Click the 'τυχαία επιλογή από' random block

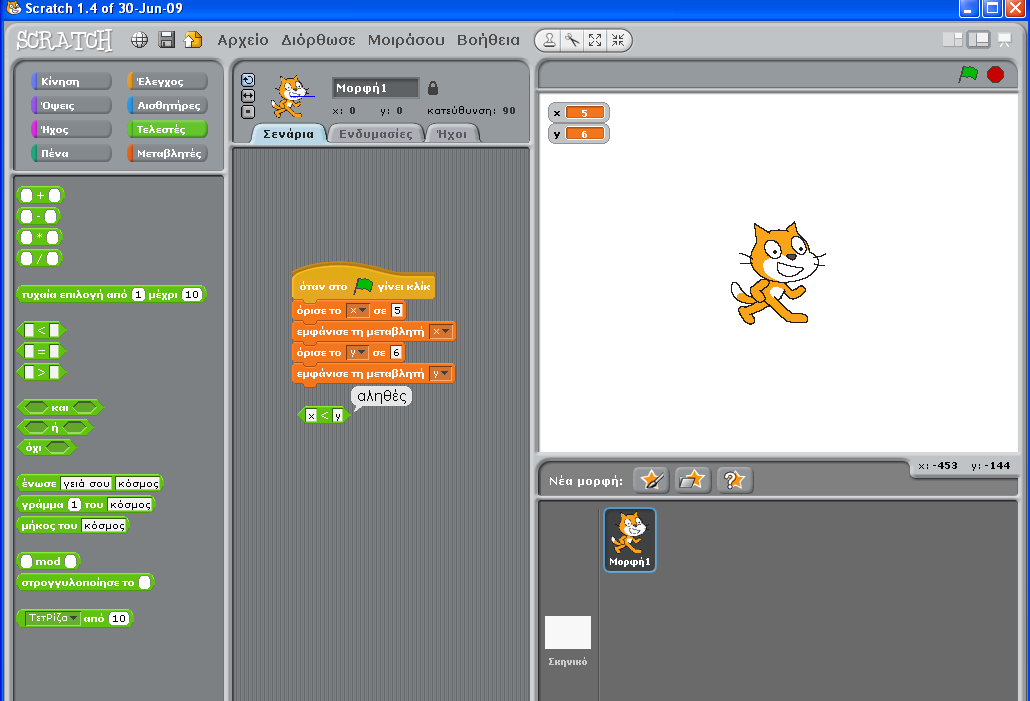point(111,294)
